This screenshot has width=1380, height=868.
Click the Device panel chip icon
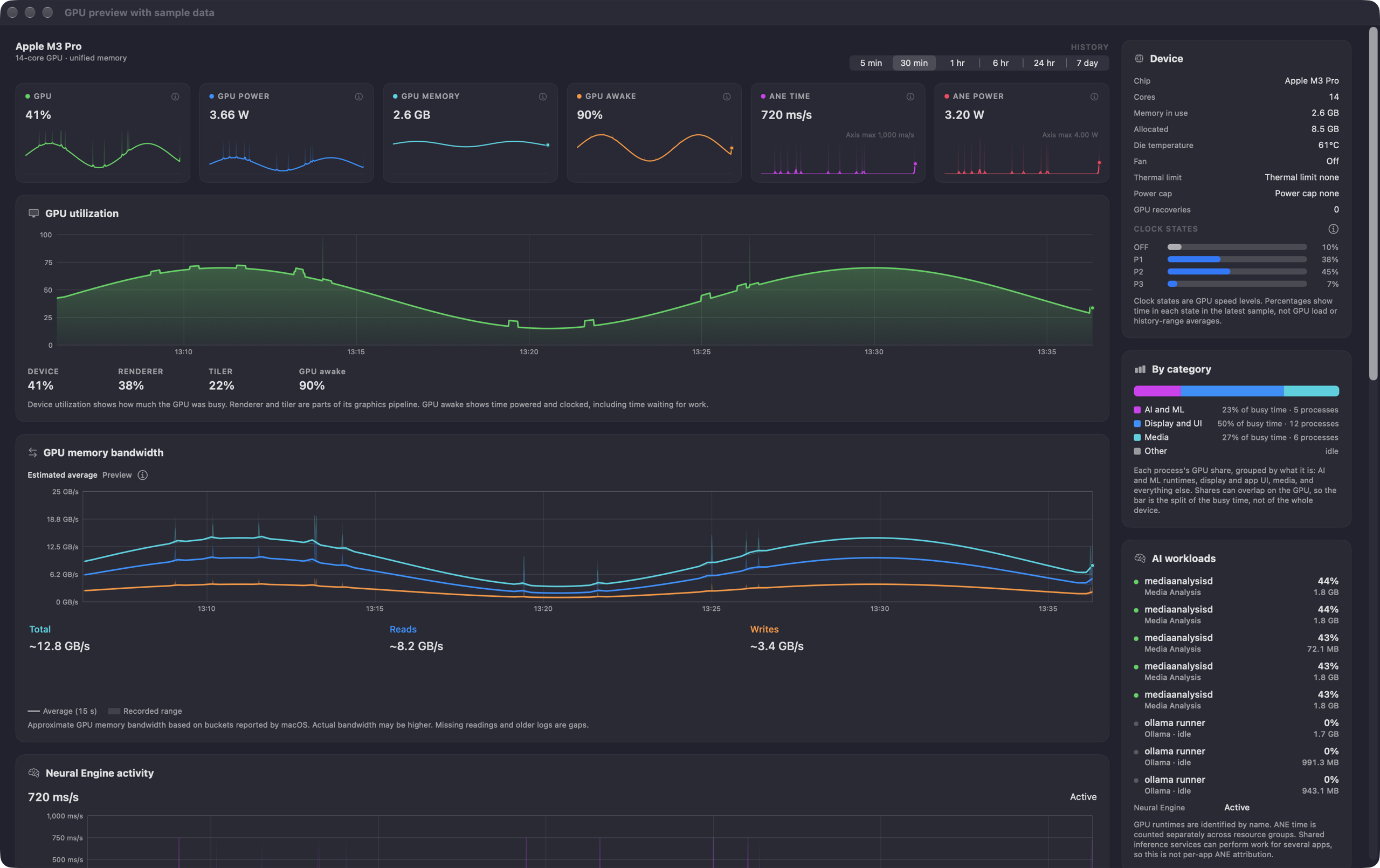[x=1138, y=58]
